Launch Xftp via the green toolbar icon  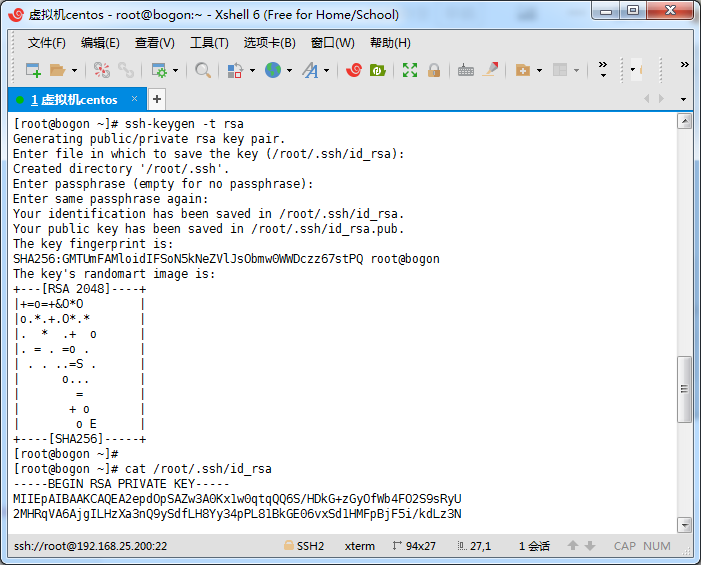point(377,70)
